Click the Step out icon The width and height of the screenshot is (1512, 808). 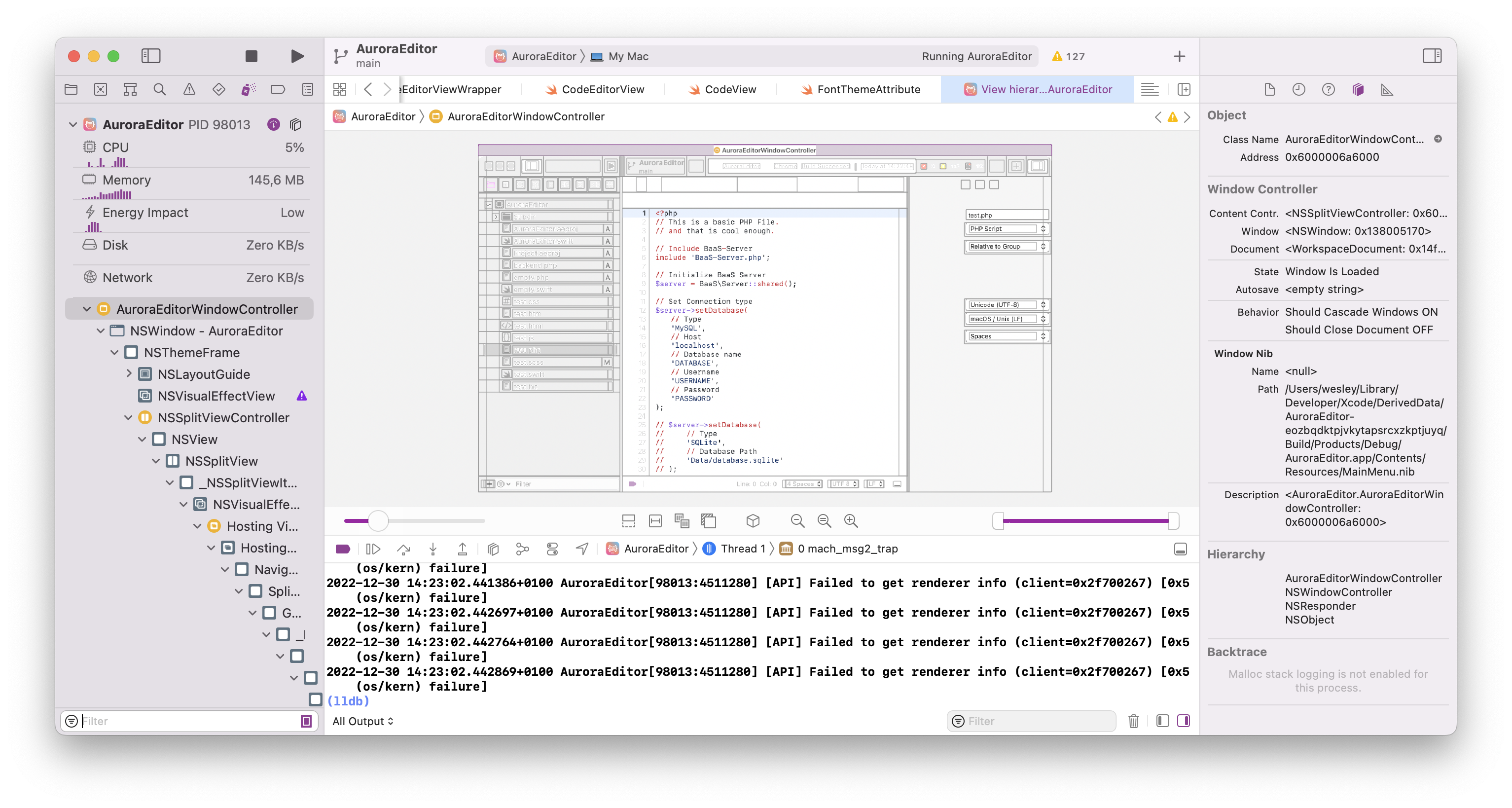(x=463, y=549)
